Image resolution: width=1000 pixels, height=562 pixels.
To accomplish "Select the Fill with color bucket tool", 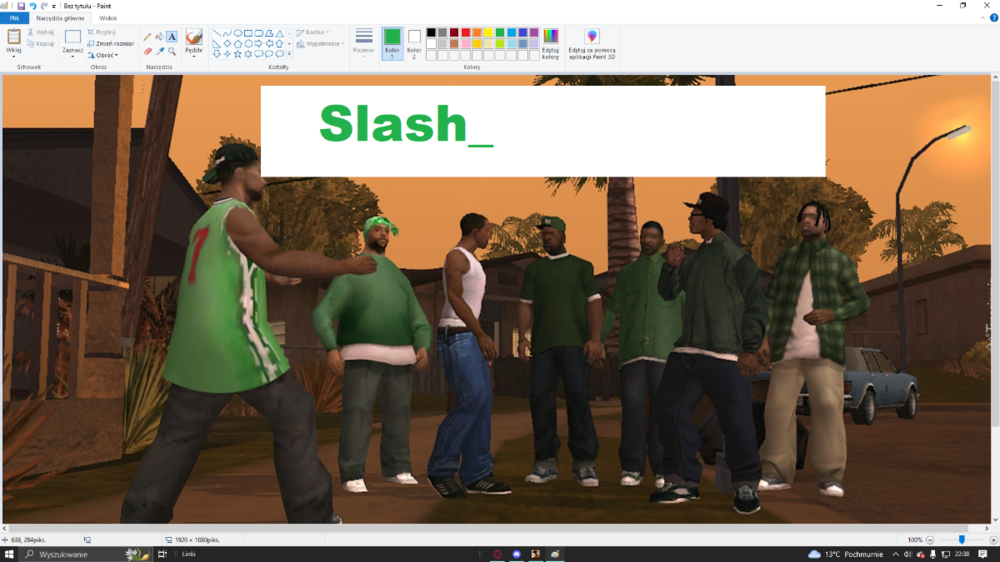I will (x=159, y=37).
